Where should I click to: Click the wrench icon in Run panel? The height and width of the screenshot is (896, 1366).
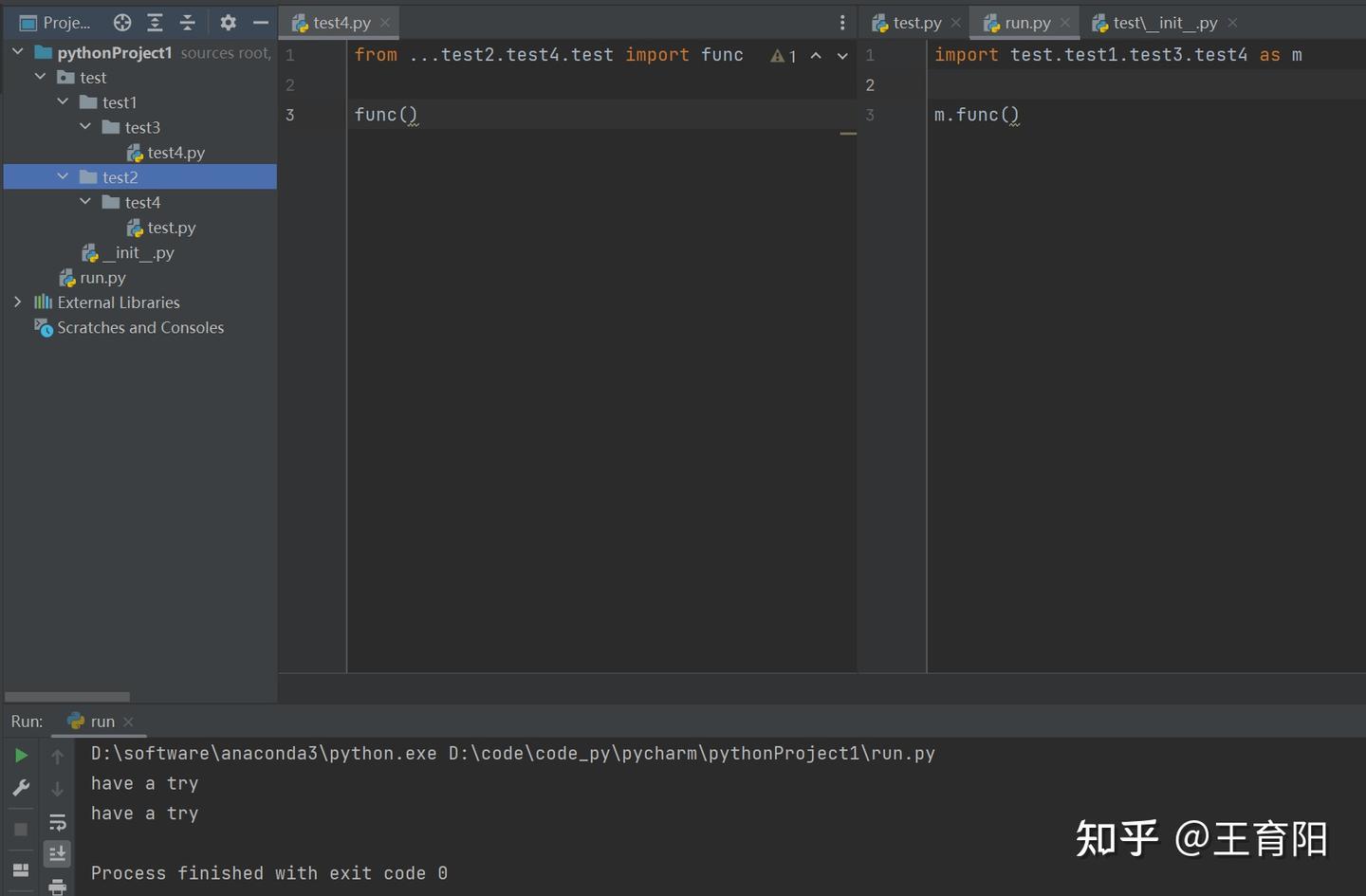point(21,788)
